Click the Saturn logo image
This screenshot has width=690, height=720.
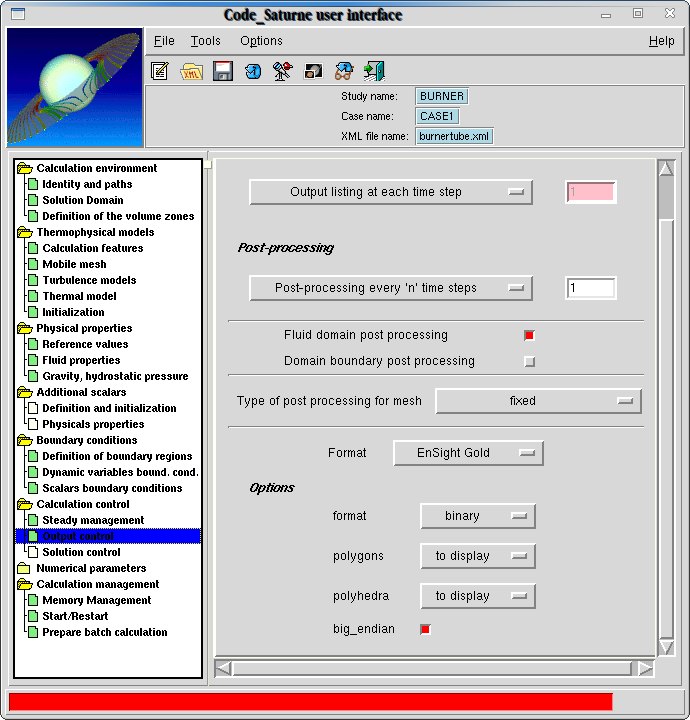(75, 87)
